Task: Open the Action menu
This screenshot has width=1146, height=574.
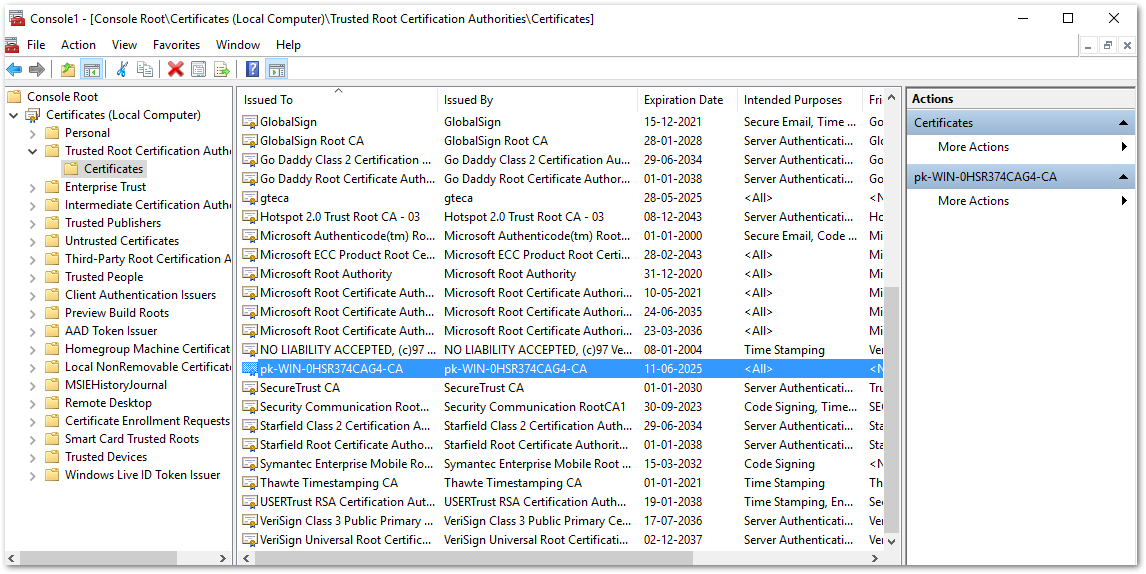Action: (x=78, y=45)
